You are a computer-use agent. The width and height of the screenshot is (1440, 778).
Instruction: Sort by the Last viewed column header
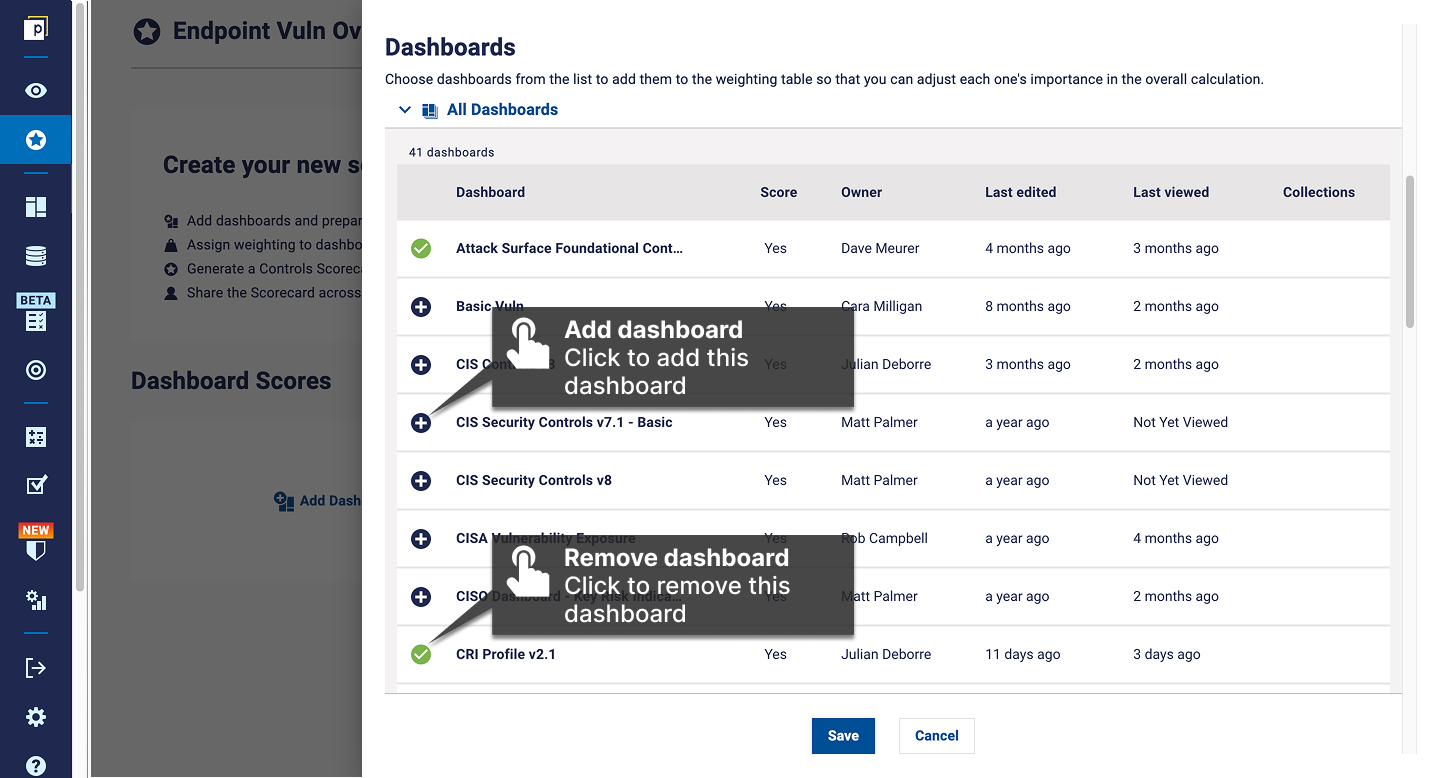tap(1171, 192)
